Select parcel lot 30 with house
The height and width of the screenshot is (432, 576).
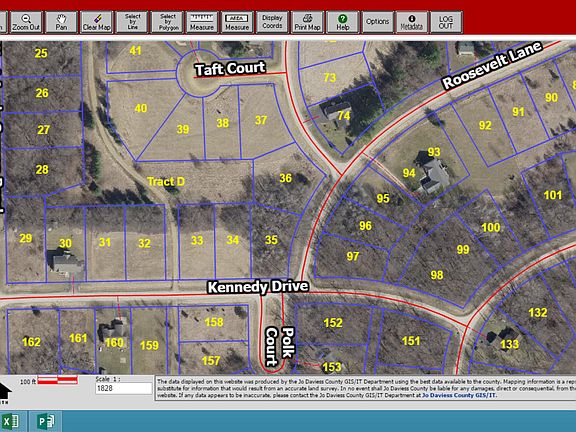(x=65, y=243)
